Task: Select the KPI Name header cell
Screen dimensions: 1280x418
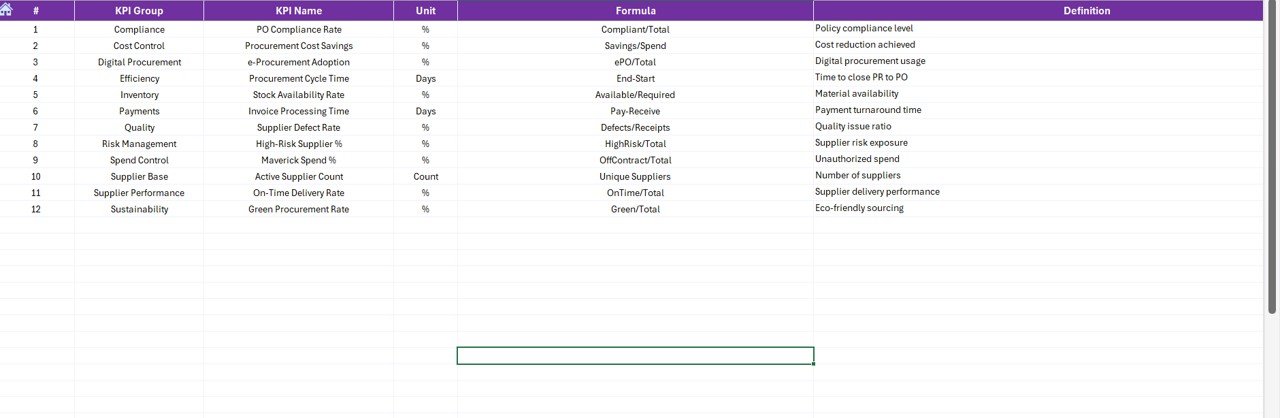Action: [x=298, y=11]
